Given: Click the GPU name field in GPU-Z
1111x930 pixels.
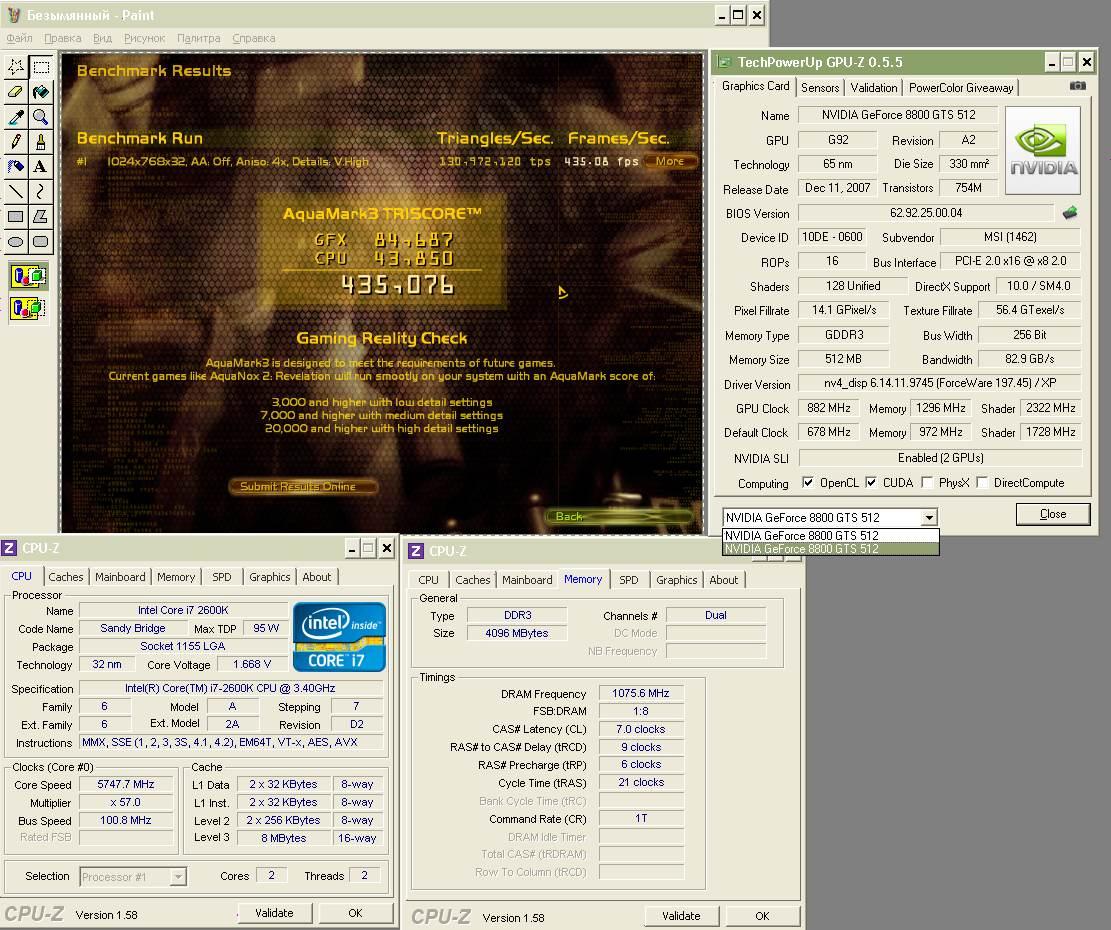Looking at the screenshot, I should click(x=898, y=115).
